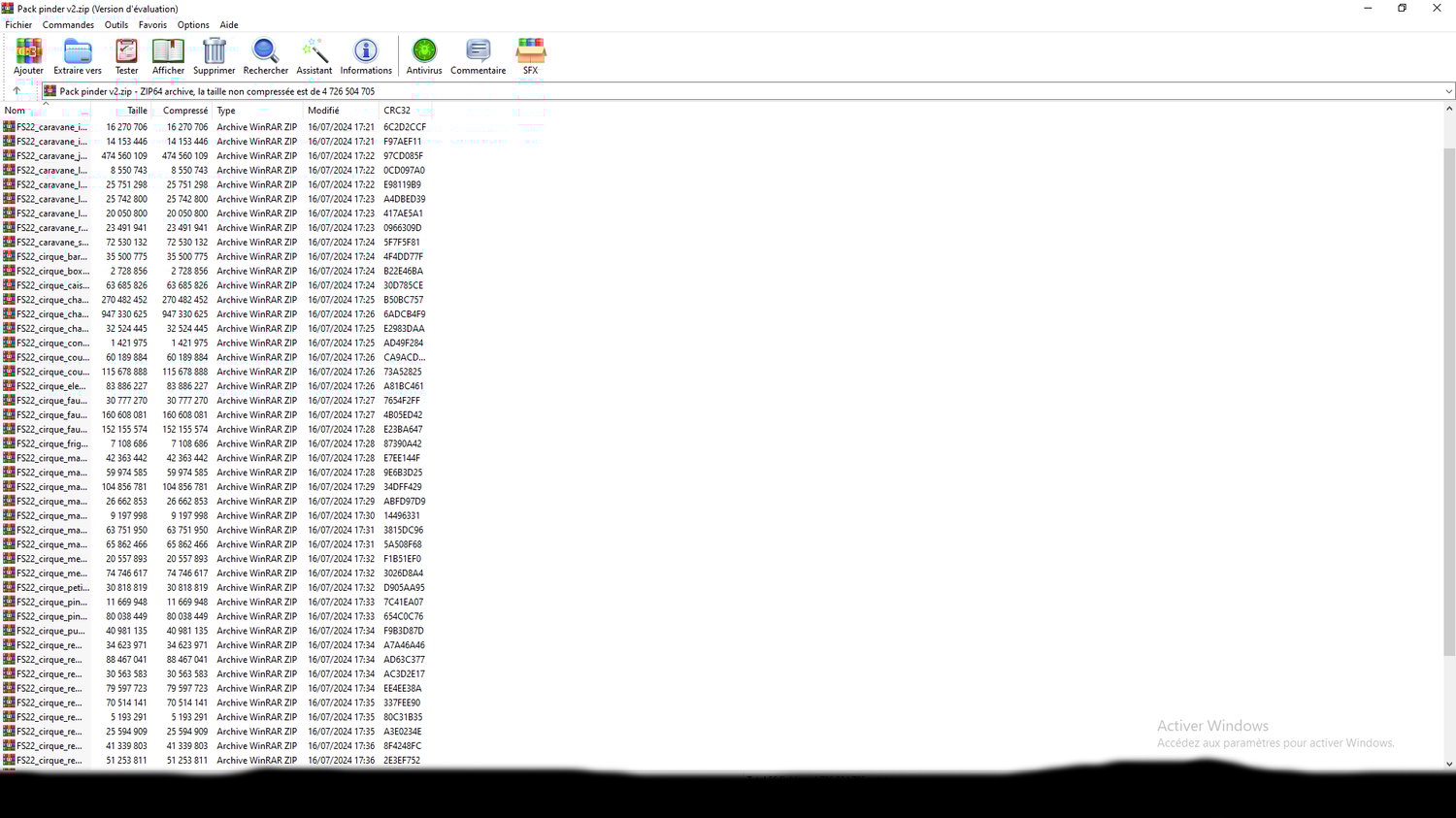Screen dimensions: 1456x818
Task: Click the icon of FS22_caravane_s... file
Action: 9,243
